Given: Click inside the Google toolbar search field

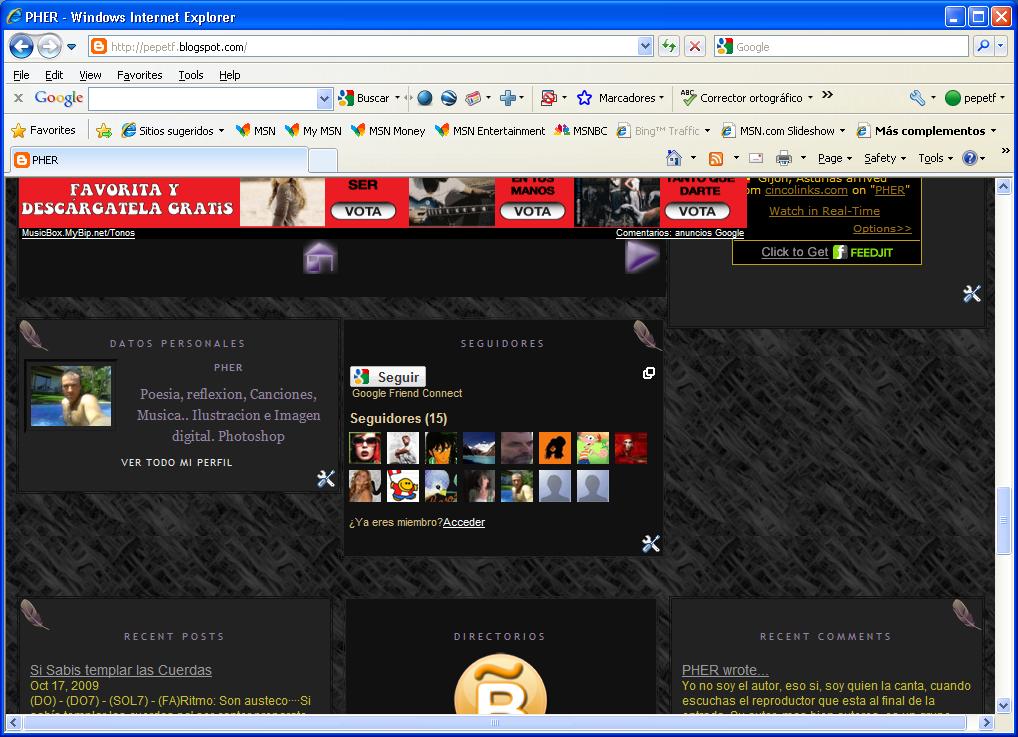Looking at the screenshot, I should click(203, 99).
